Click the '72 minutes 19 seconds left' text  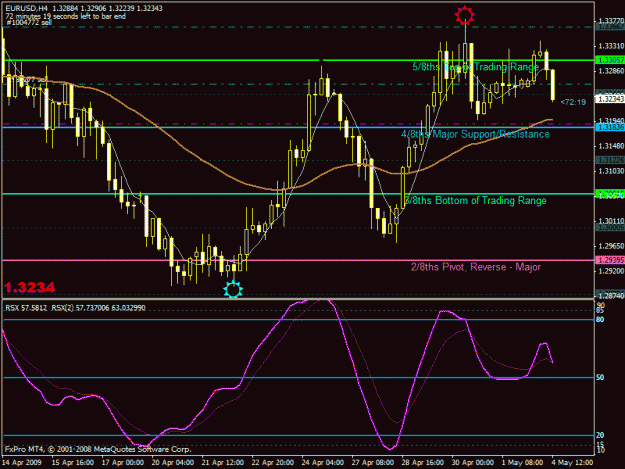tap(65, 16)
